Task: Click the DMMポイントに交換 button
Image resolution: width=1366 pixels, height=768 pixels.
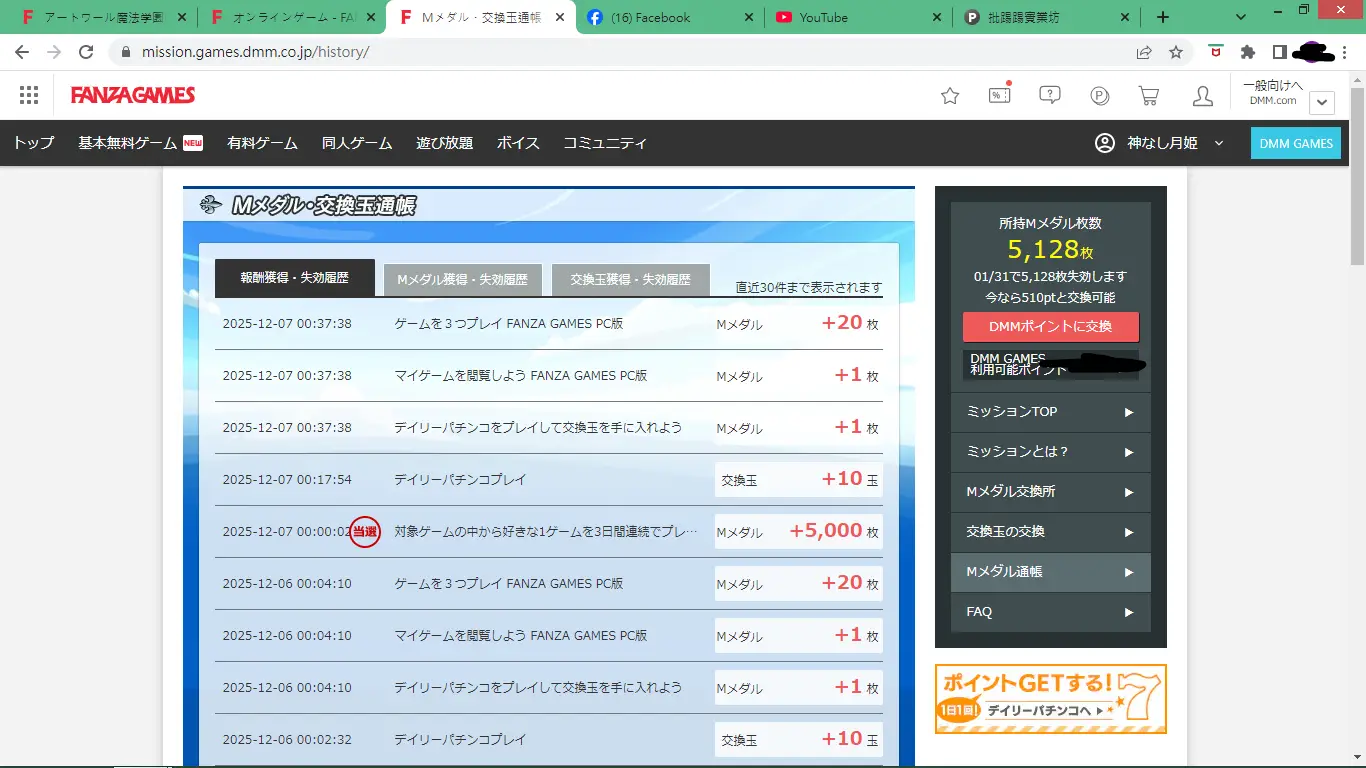Action: [1050, 327]
